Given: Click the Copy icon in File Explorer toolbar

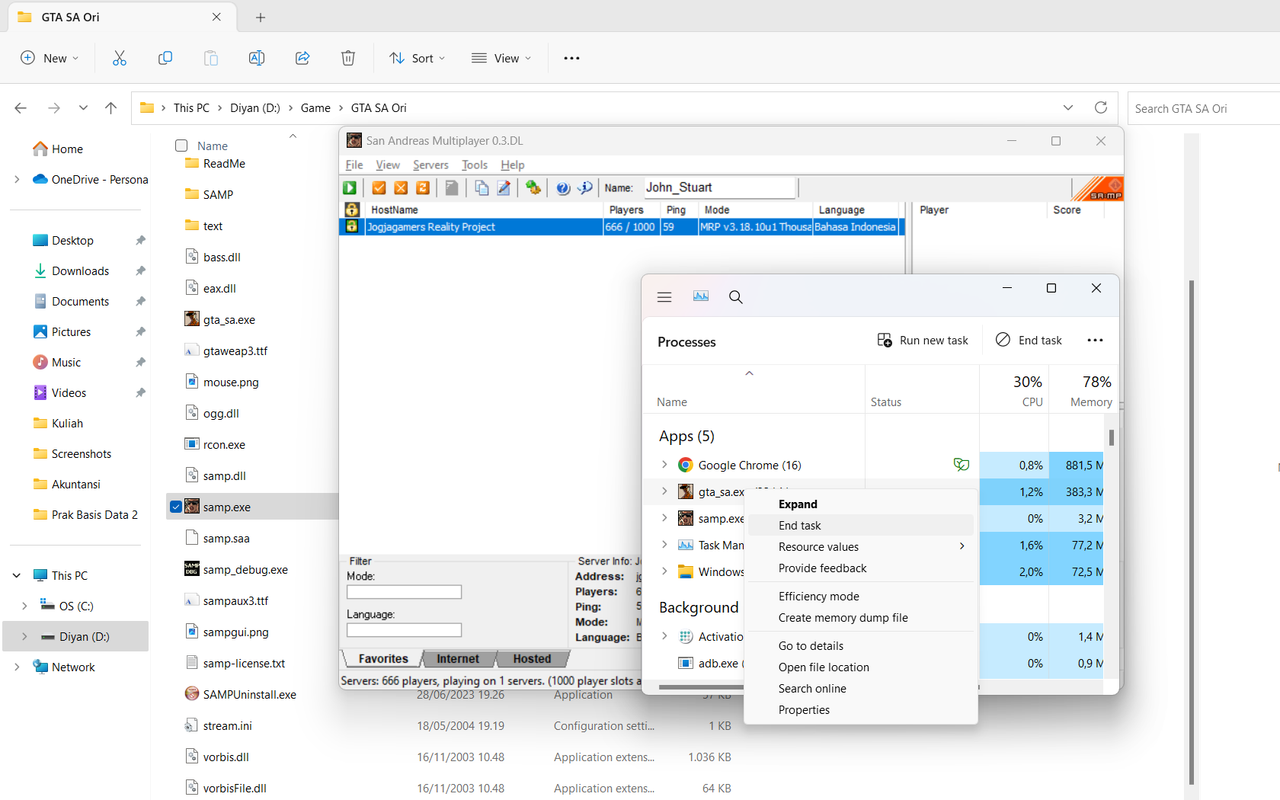Looking at the screenshot, I should (x=166, y=58).
